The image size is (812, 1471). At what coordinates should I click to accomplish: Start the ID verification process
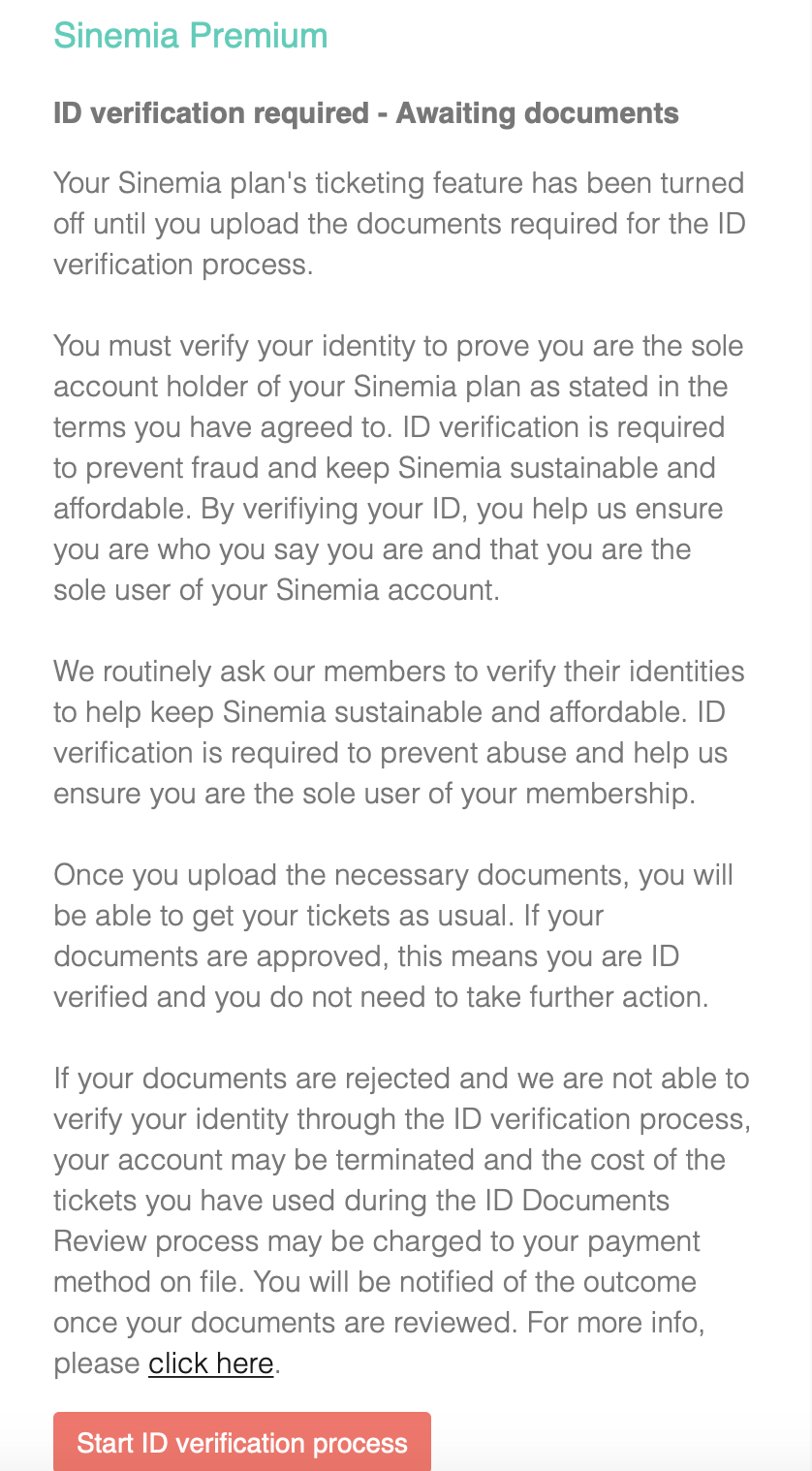pyautogui.click(x=242, y=1442)
